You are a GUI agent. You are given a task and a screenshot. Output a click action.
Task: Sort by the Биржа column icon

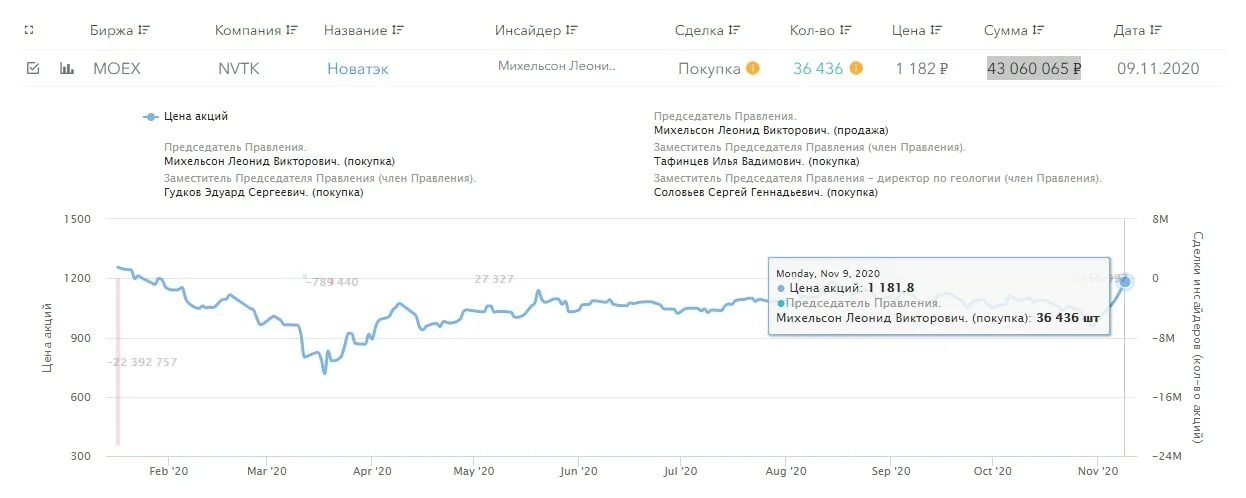click(x=144, y=30)
